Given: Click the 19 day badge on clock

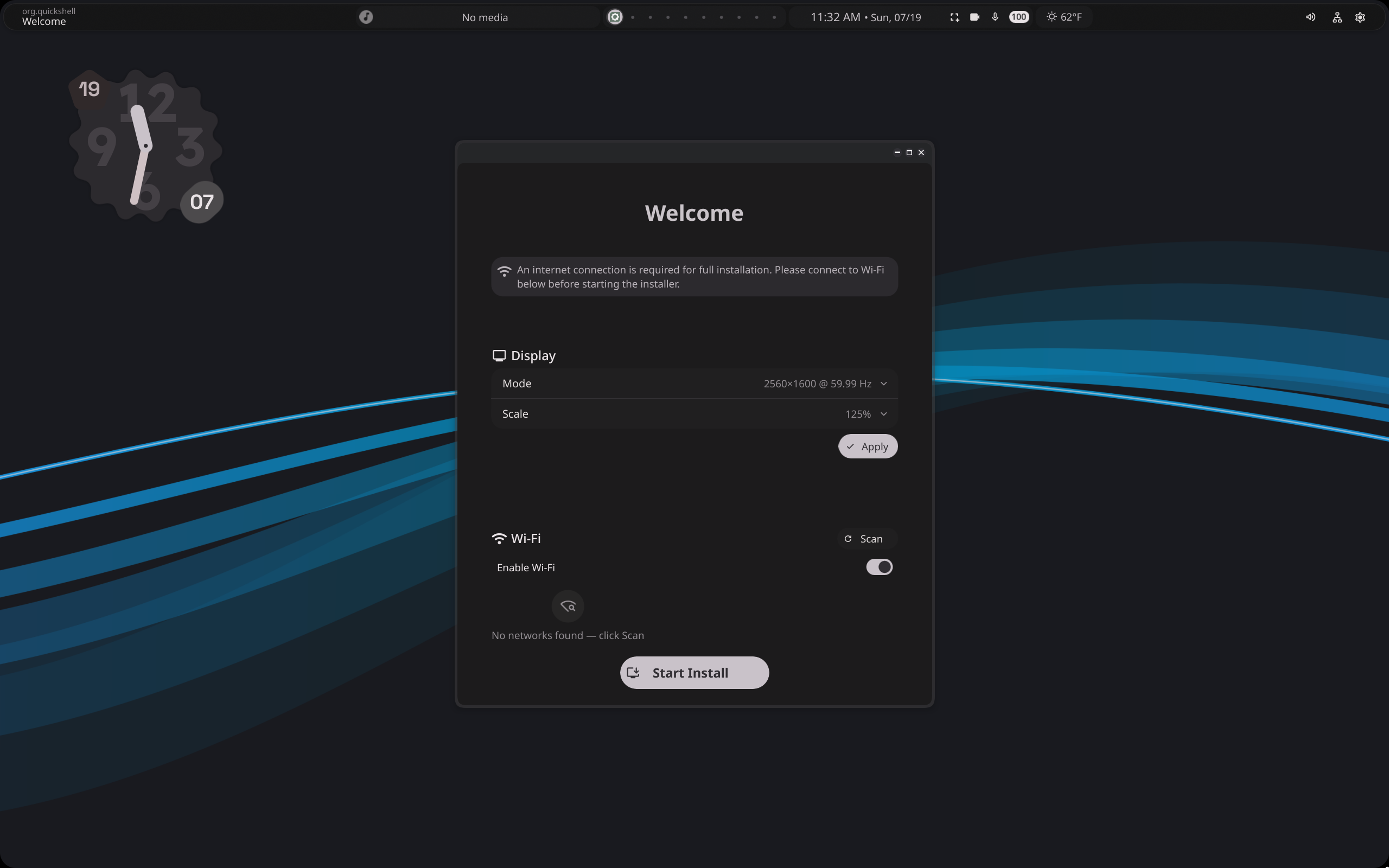Looking at the screenshot, I should 89,89.
